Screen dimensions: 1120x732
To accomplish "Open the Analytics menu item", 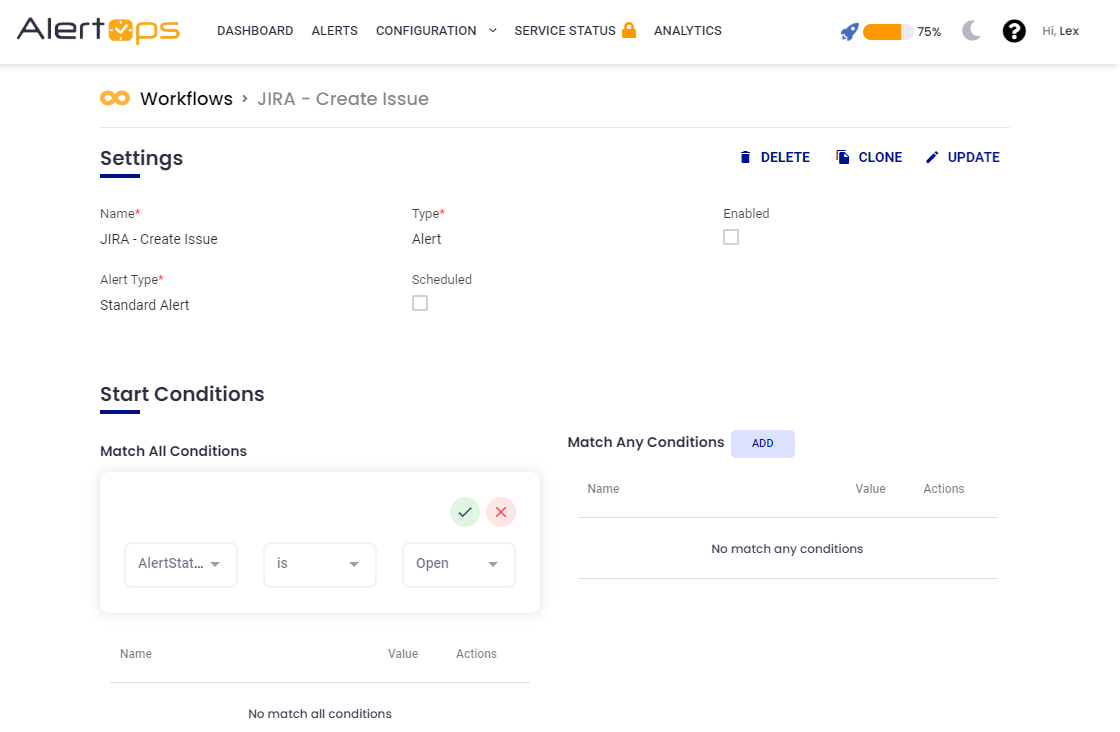I will 687,31.
